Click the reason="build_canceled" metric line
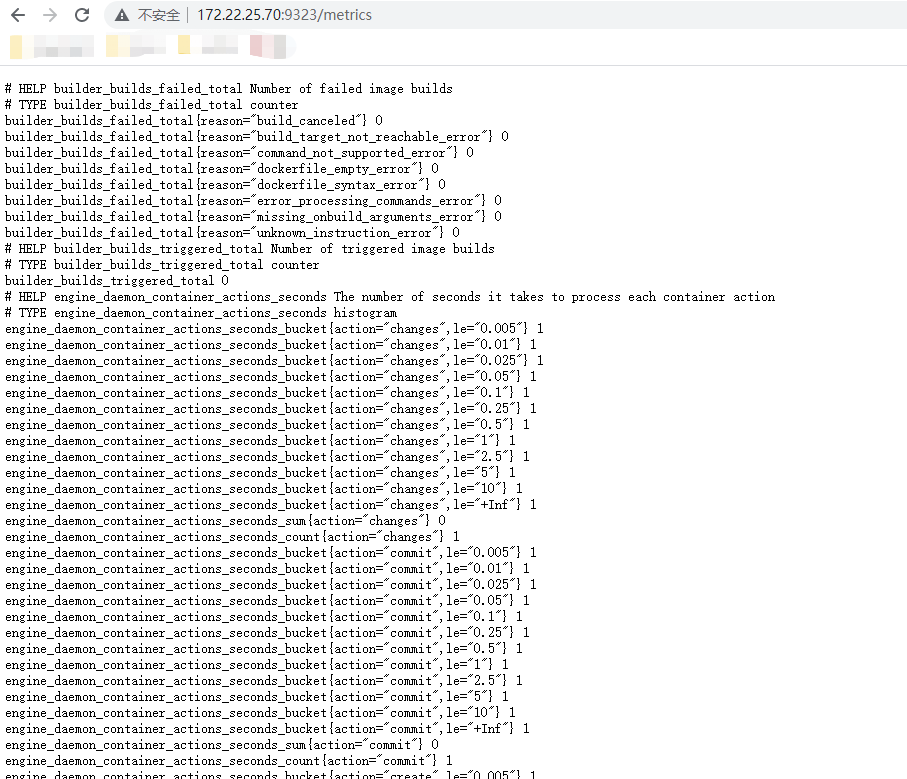This screenshot has height=779, width=907. click(x=194, y=120)
